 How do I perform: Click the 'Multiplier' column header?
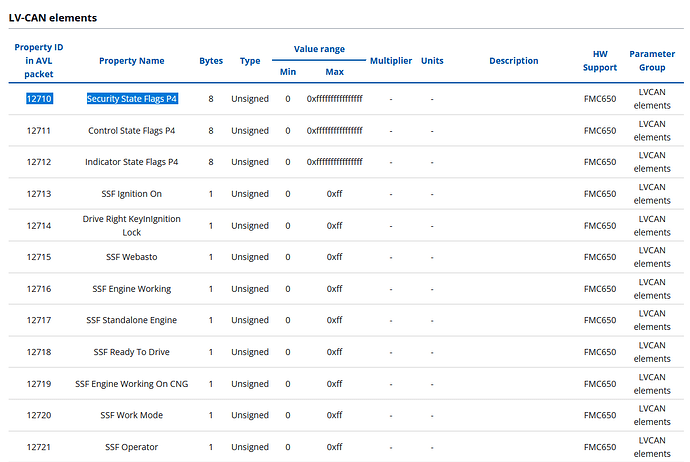click(391, 61)
